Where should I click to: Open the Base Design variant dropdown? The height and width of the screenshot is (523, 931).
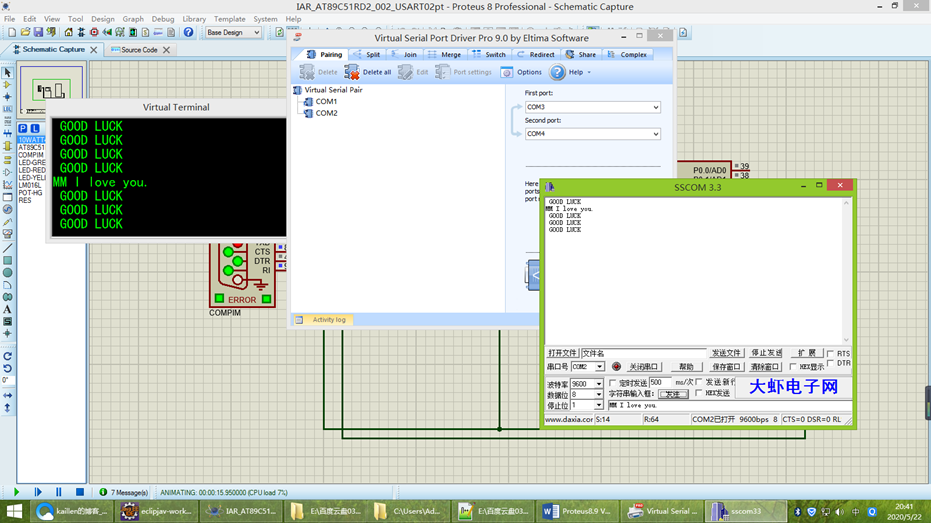click(x=233, y=32)
